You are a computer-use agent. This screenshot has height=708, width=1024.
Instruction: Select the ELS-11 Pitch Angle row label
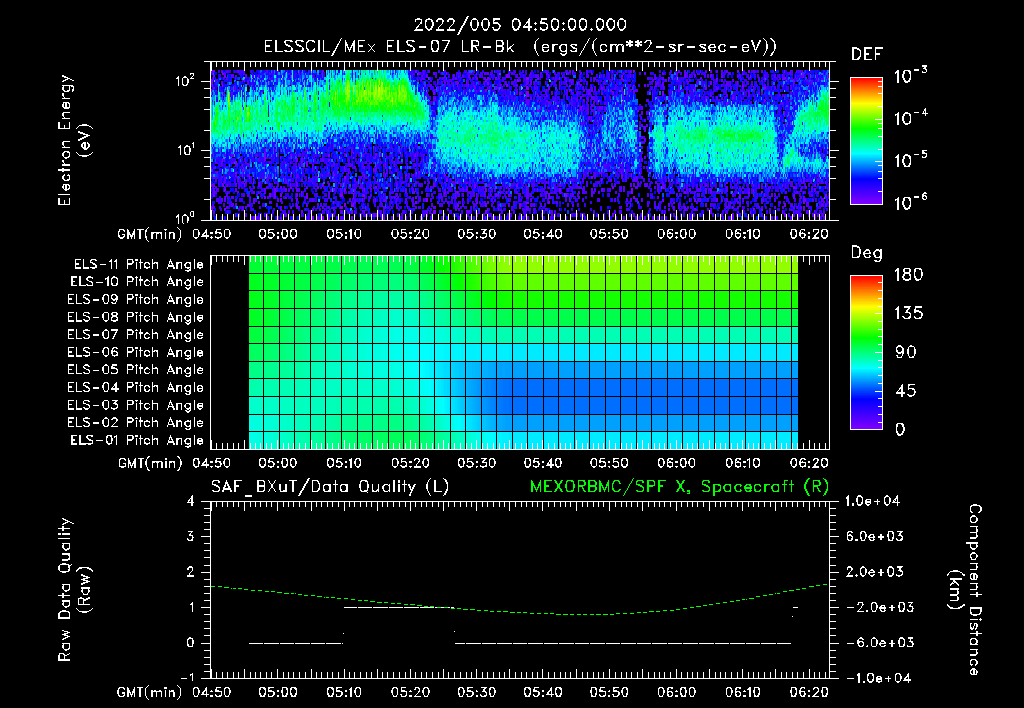click(x=138, y=265)
